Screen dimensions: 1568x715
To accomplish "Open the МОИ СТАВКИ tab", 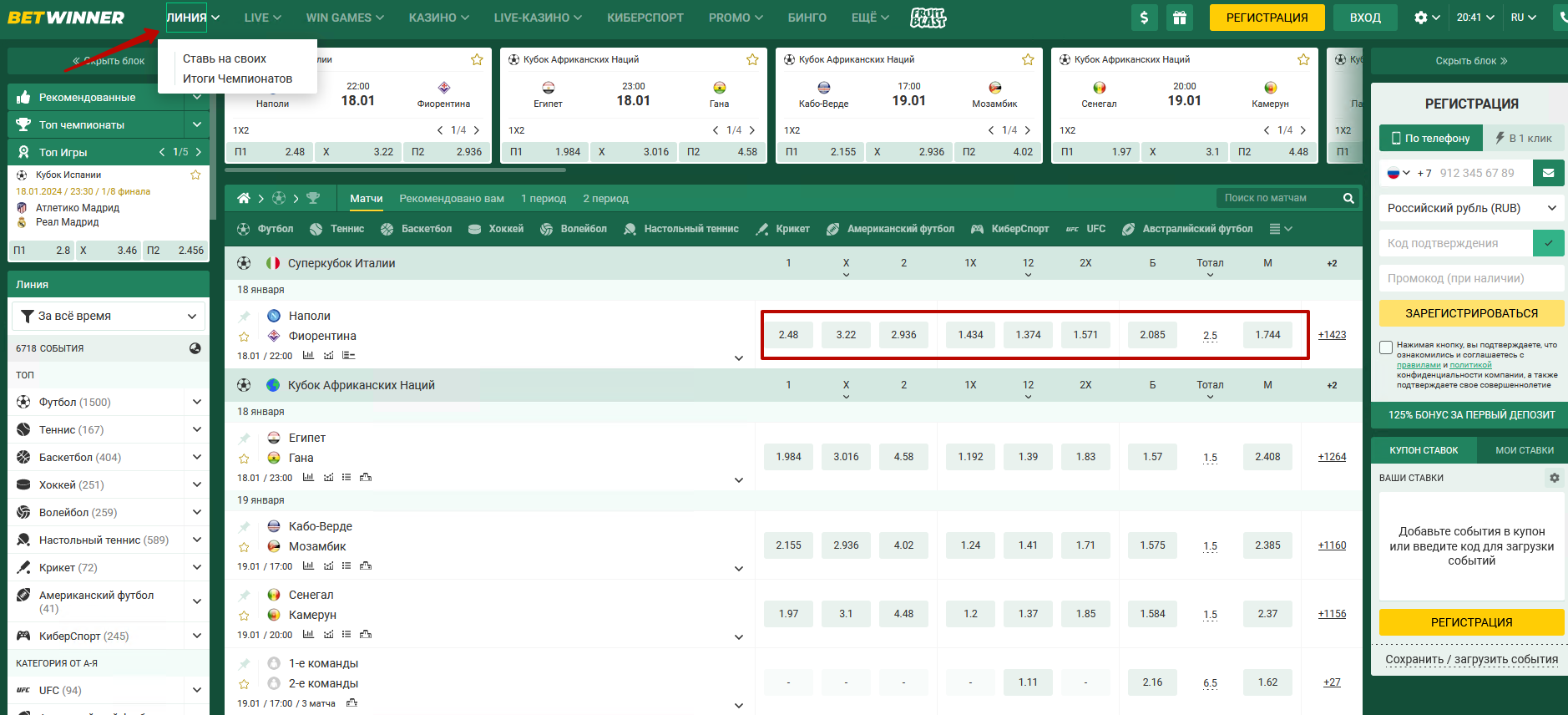I will pyautogui.click(x=1524, y=450).
